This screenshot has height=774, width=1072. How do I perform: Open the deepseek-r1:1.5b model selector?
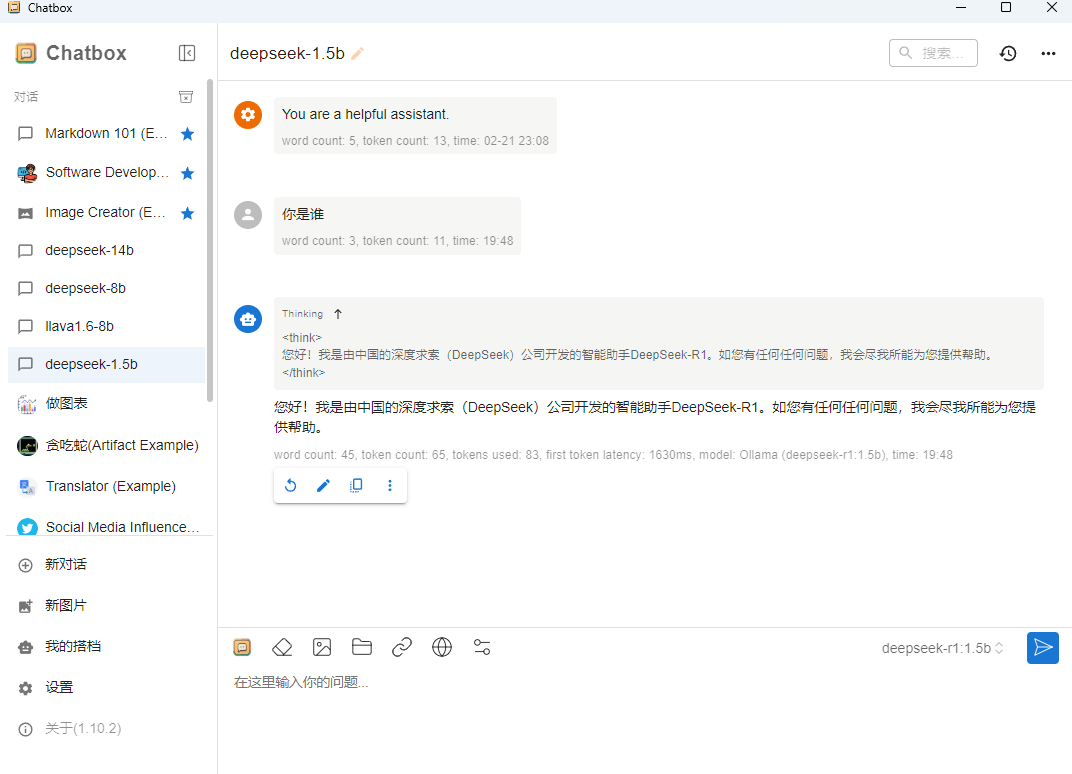click(942, 648)
